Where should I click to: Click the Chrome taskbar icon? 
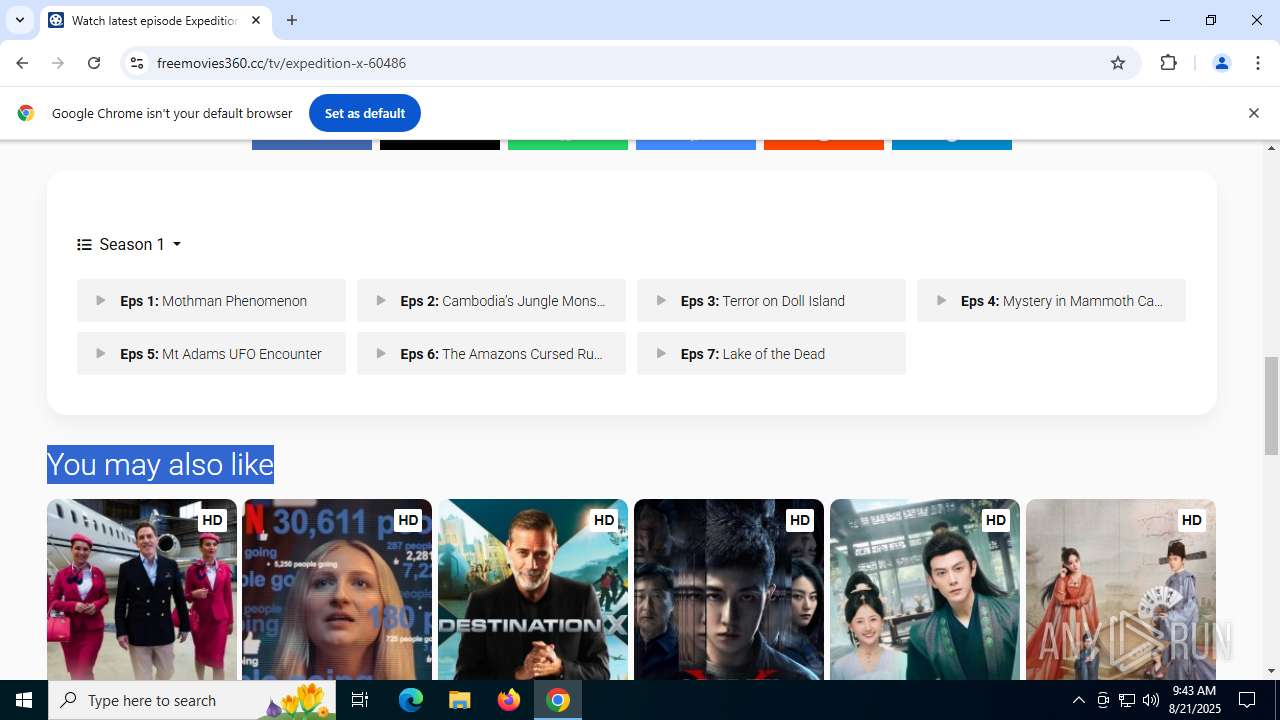tap(558, 700)
